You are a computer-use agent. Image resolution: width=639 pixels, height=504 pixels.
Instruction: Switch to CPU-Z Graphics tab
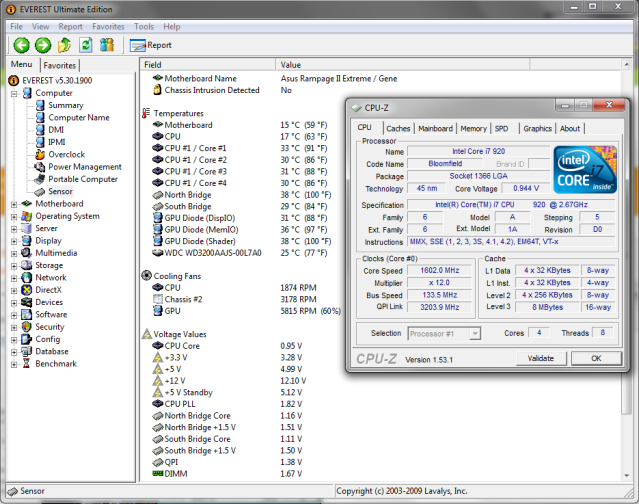(537, 128)
